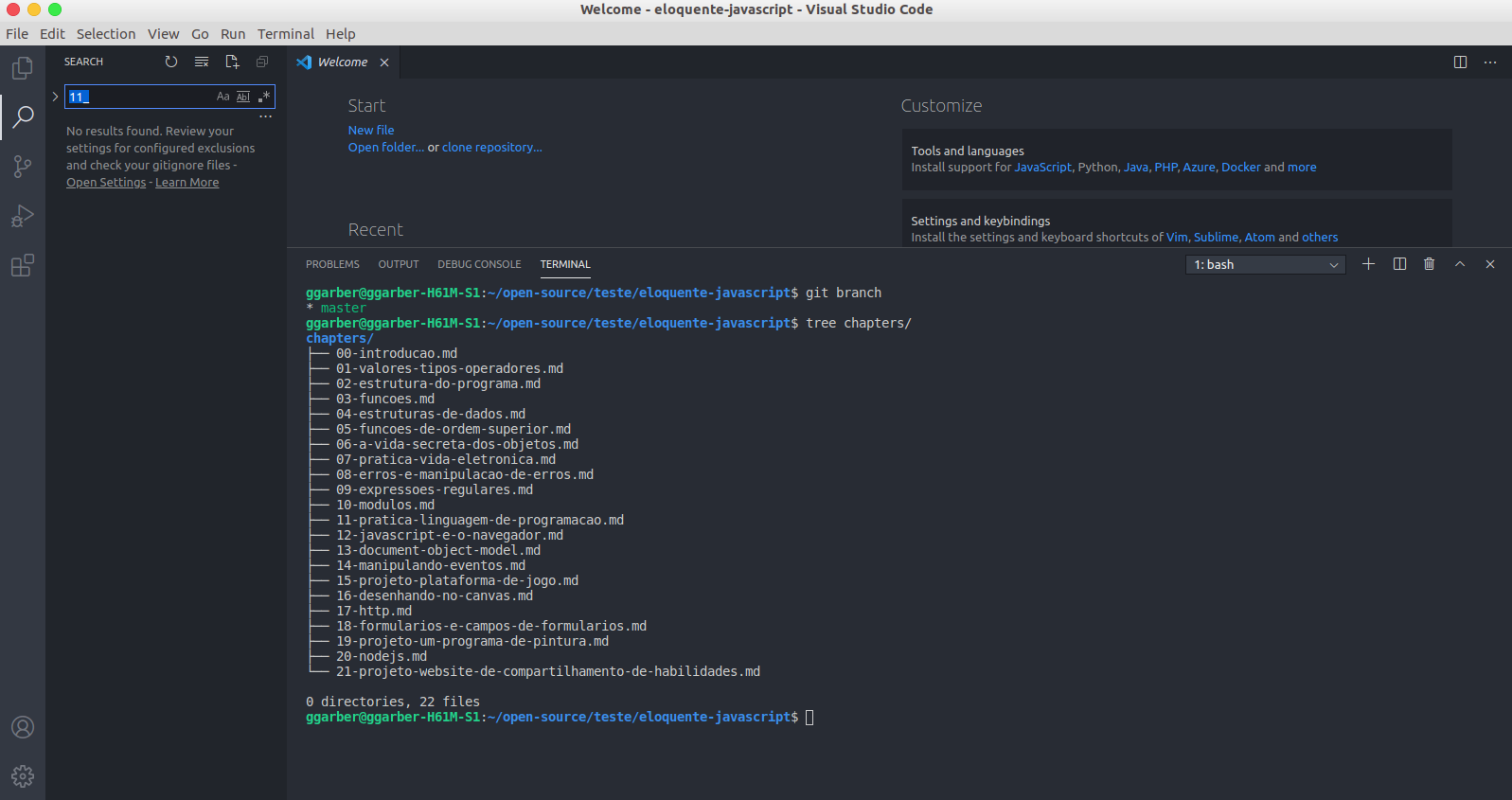This screenshot has width=1512, height=800.
Task: Open the Selection menu
Action: (106, 34)
